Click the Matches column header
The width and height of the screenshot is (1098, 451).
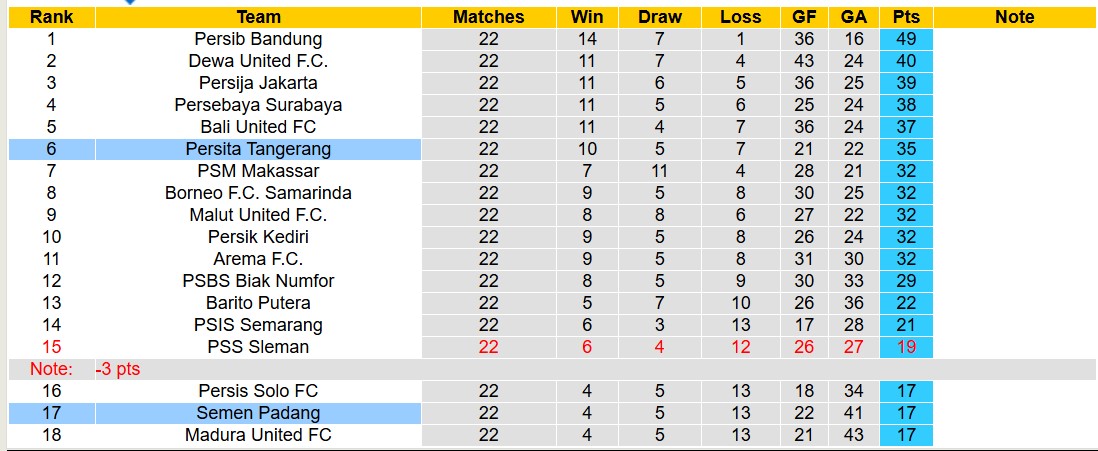point(488,17)
